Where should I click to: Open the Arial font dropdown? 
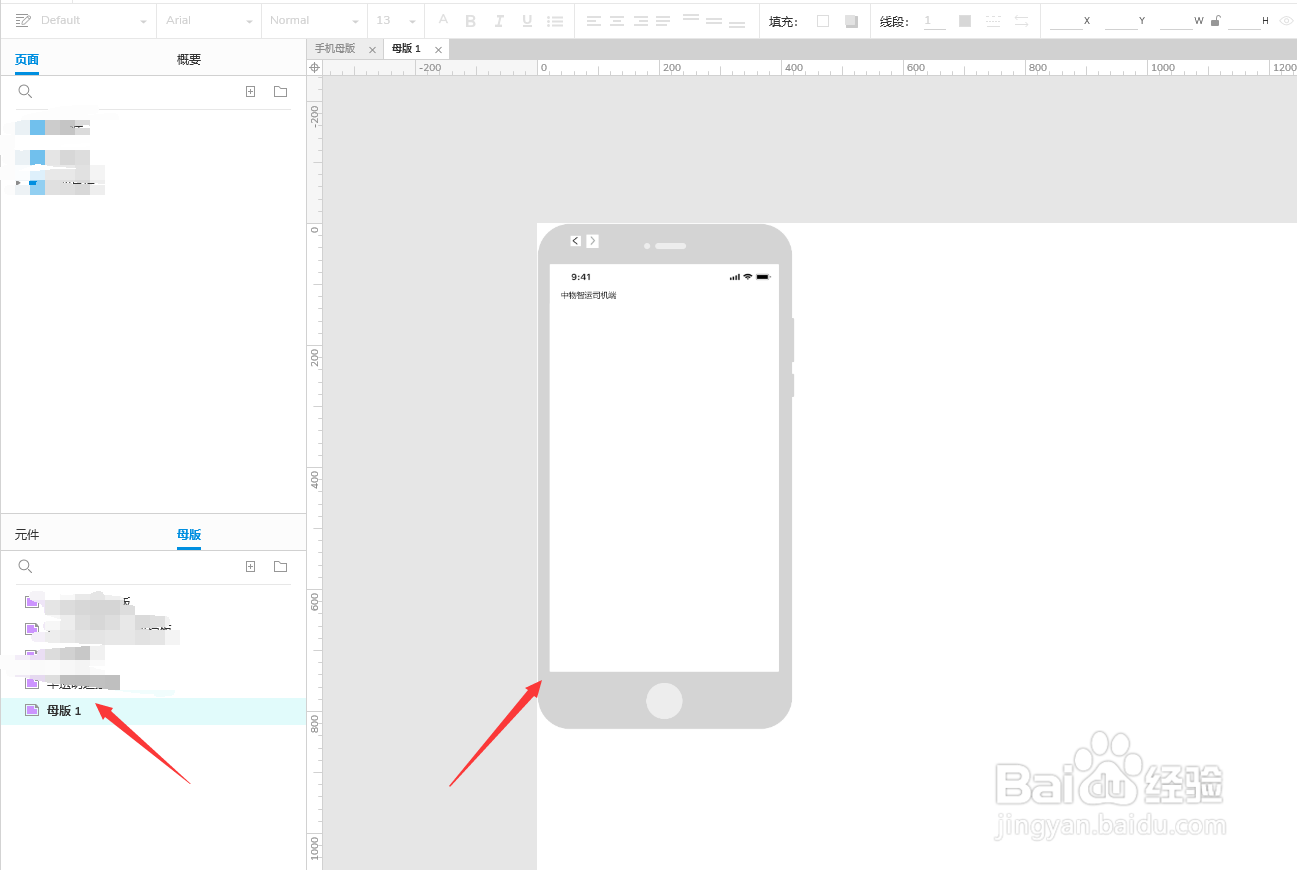(x=209, y=21)
